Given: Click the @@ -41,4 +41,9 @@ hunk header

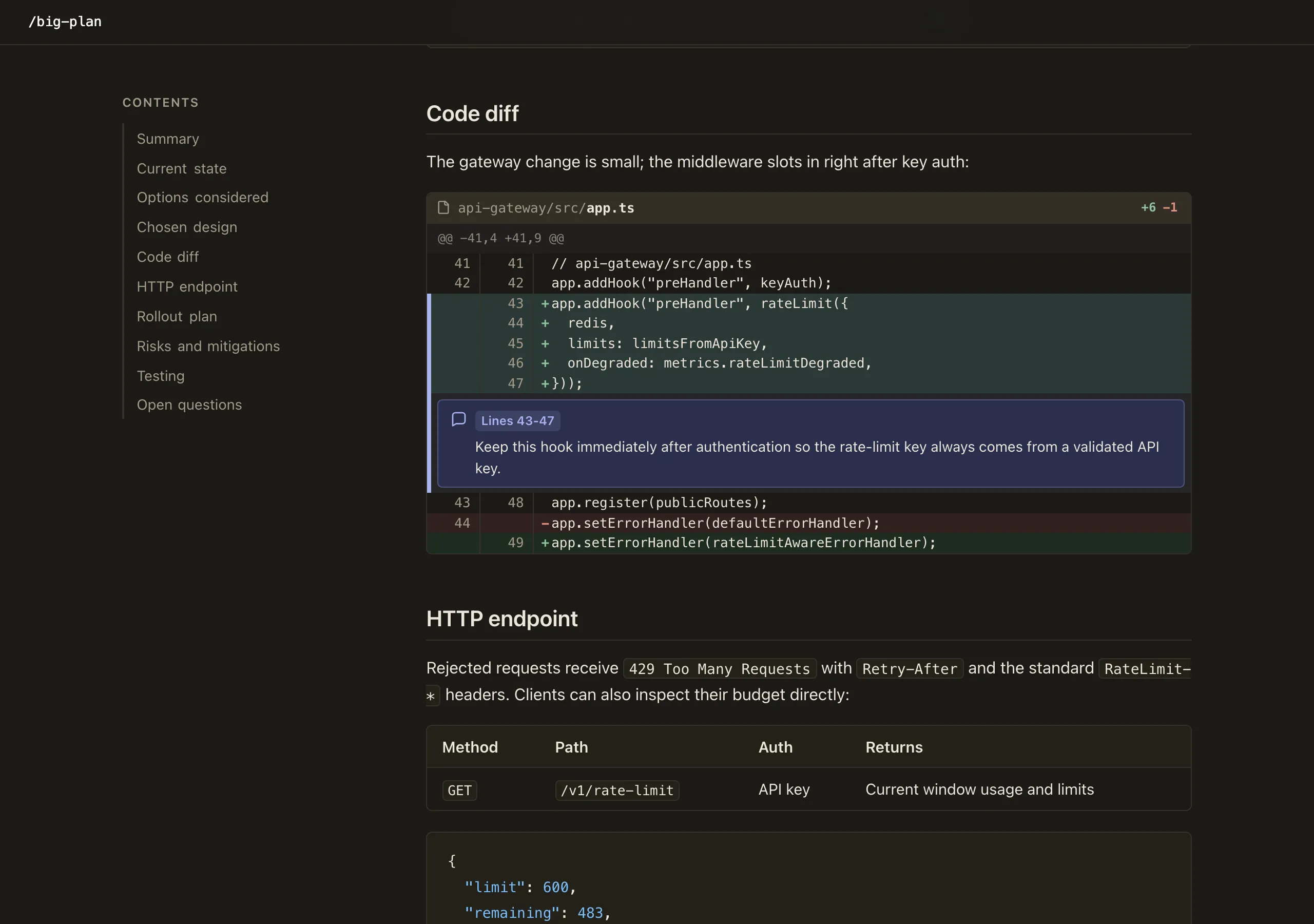Looking at the screenshot, I should (501, 238).
